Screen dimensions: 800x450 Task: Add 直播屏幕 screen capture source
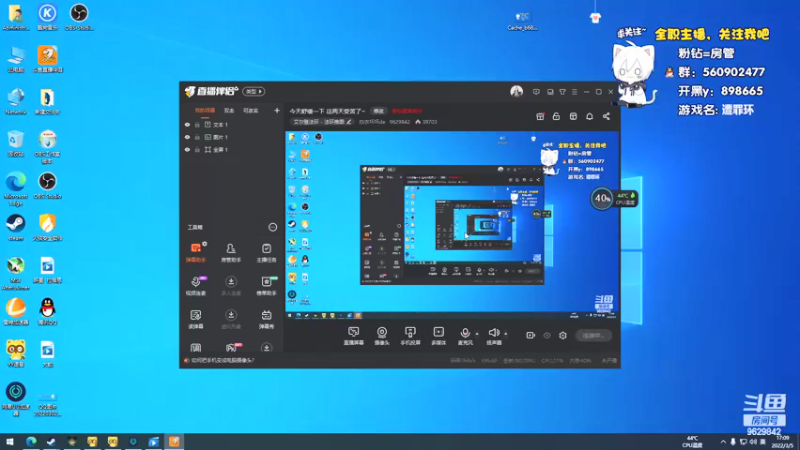coord(353,336)
